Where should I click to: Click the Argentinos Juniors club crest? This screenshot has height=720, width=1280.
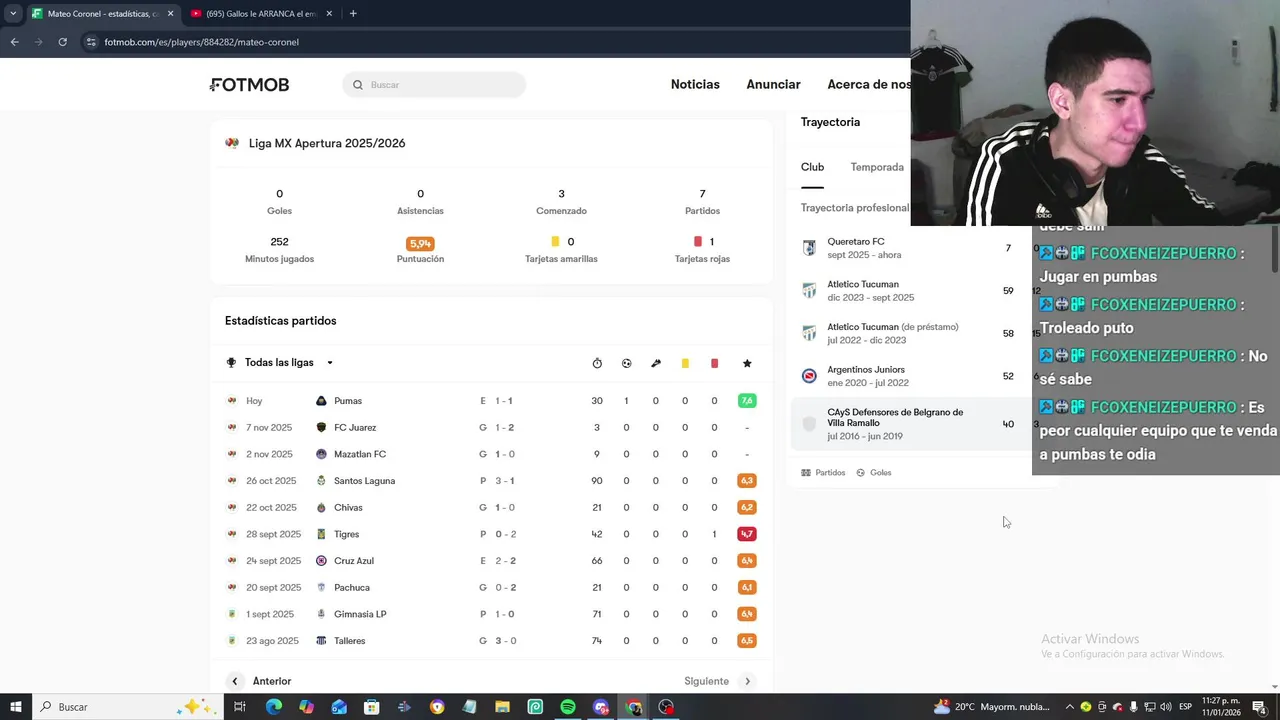click(x=809, y=376)
